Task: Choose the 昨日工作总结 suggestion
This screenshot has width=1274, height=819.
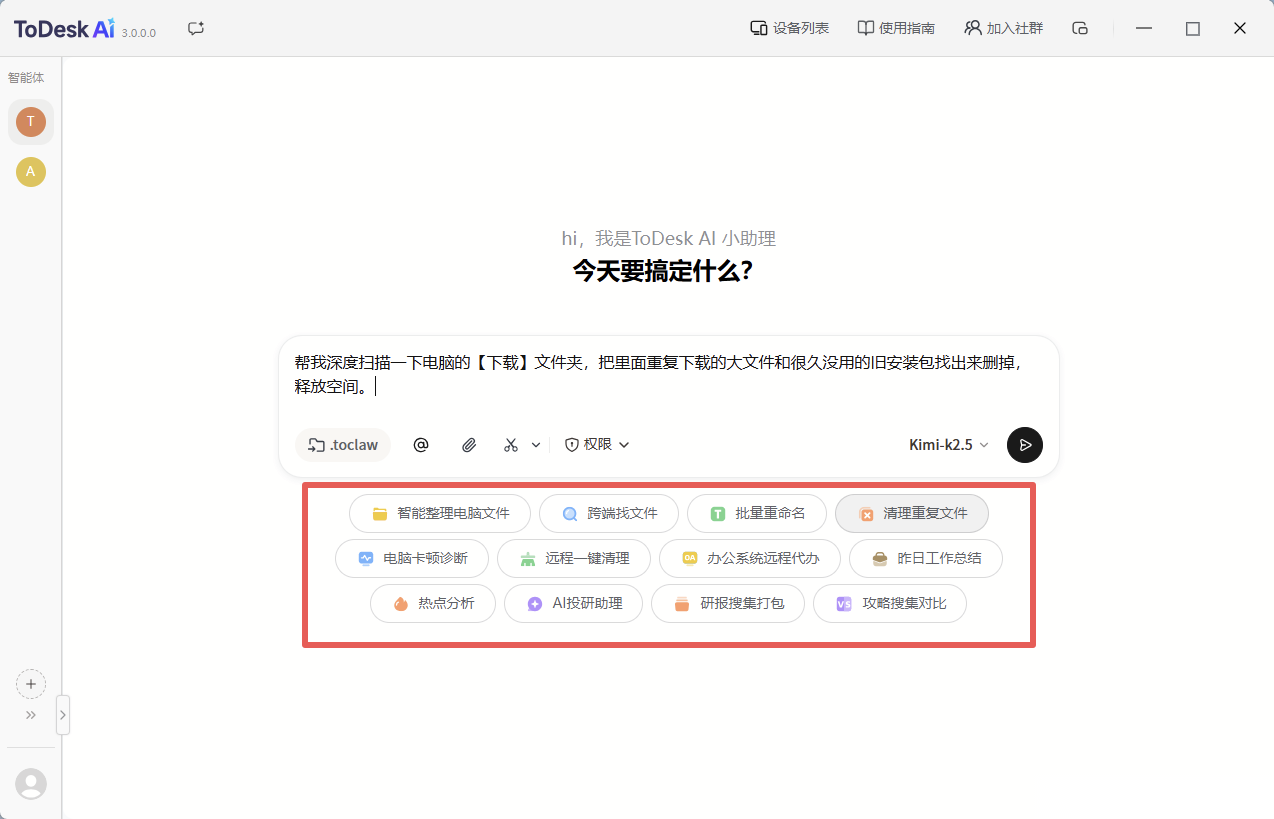Action: pos(926,558)
